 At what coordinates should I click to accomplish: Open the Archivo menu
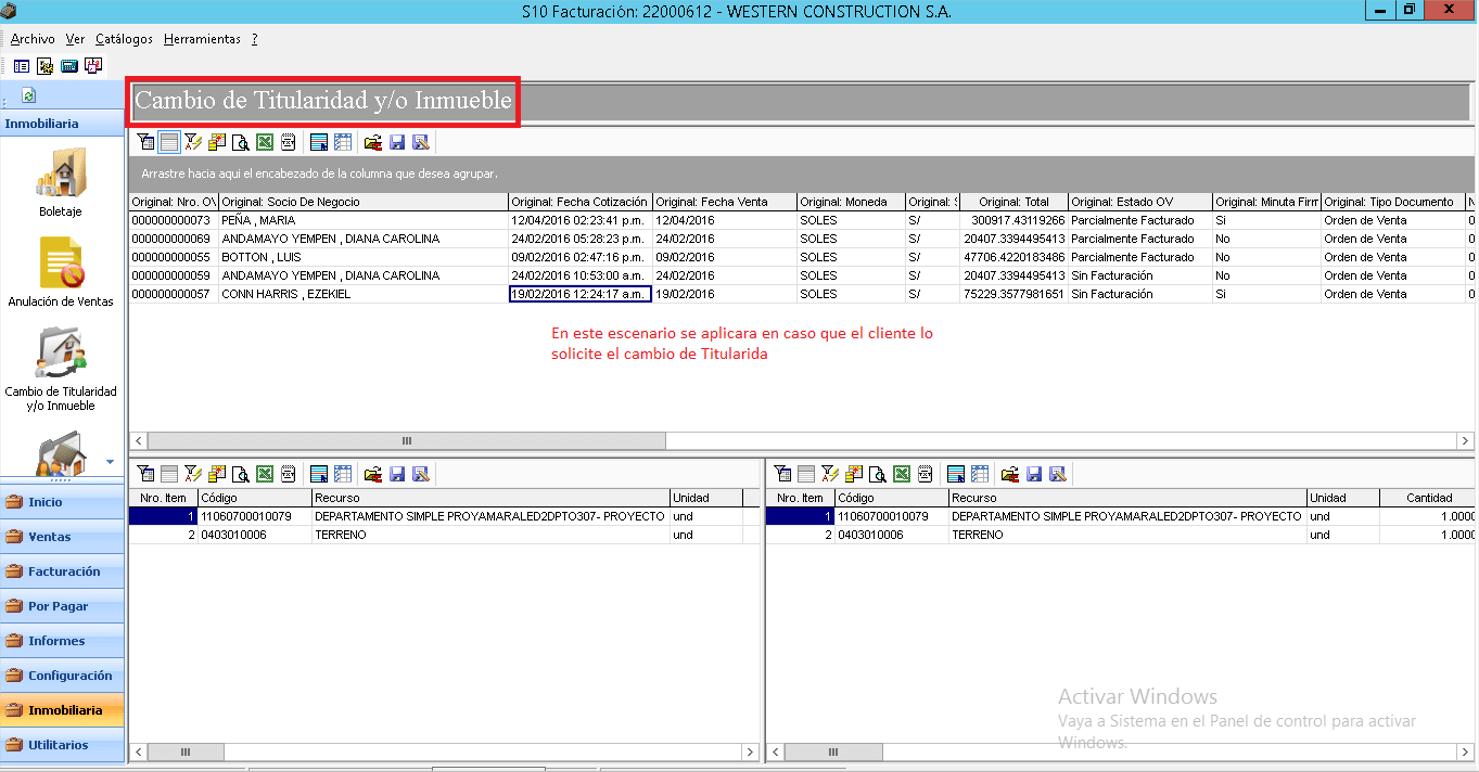pyautogui.click(x=32, y=39)
